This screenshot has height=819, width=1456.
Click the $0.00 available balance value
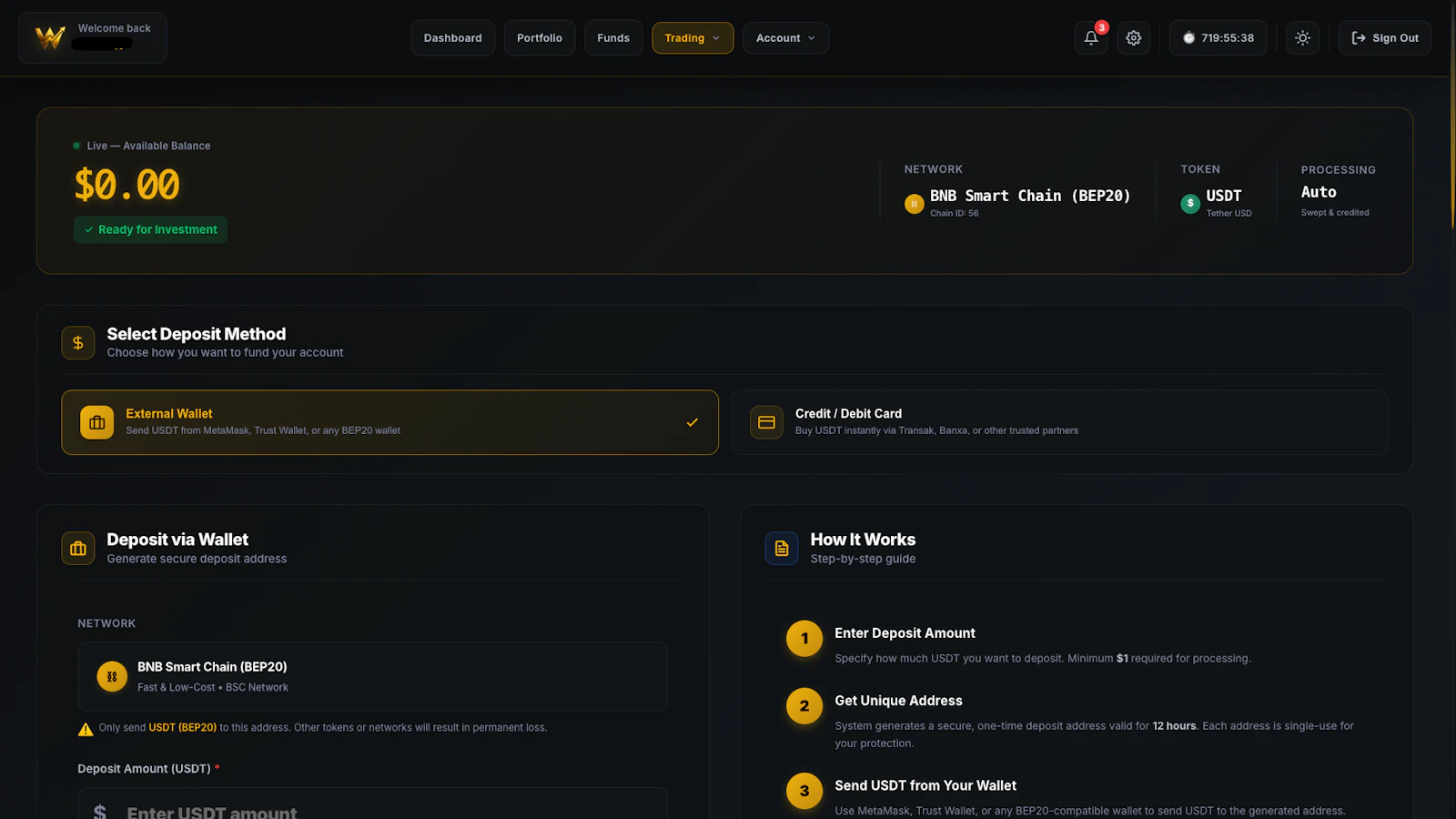click(x=126, y=186)
